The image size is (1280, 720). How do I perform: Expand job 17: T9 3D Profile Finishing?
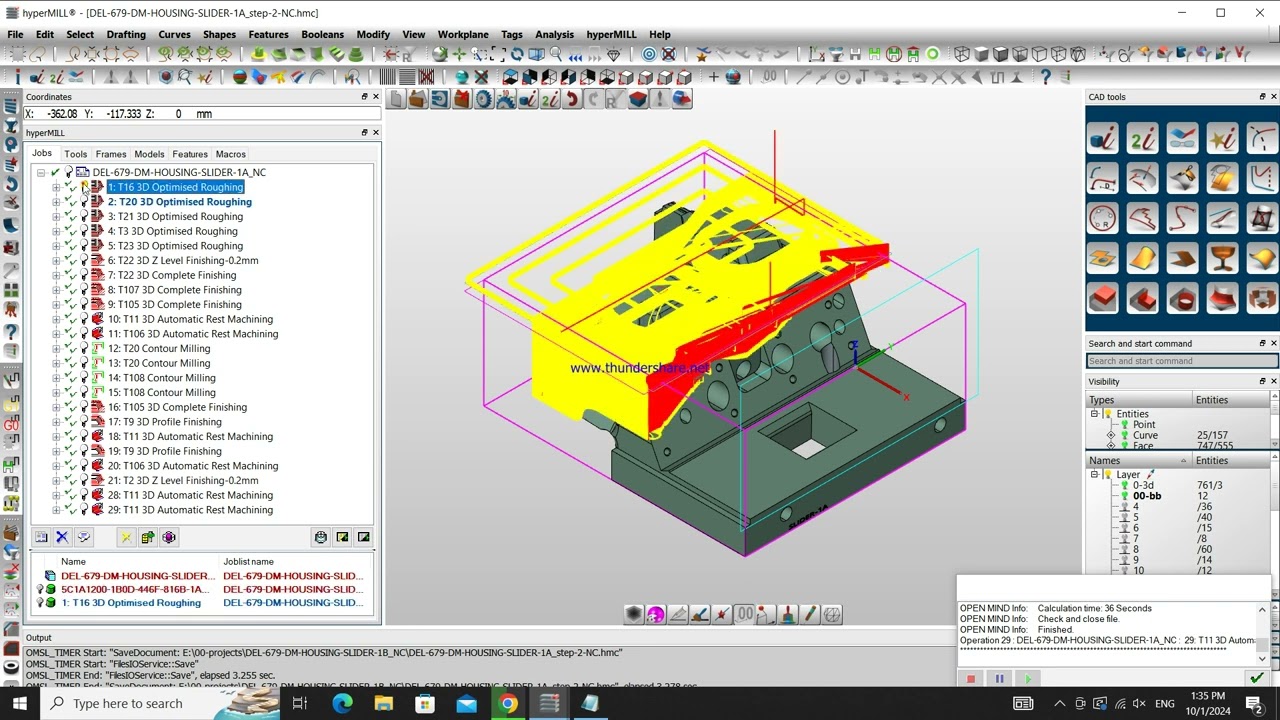click(x=56, y=422)
